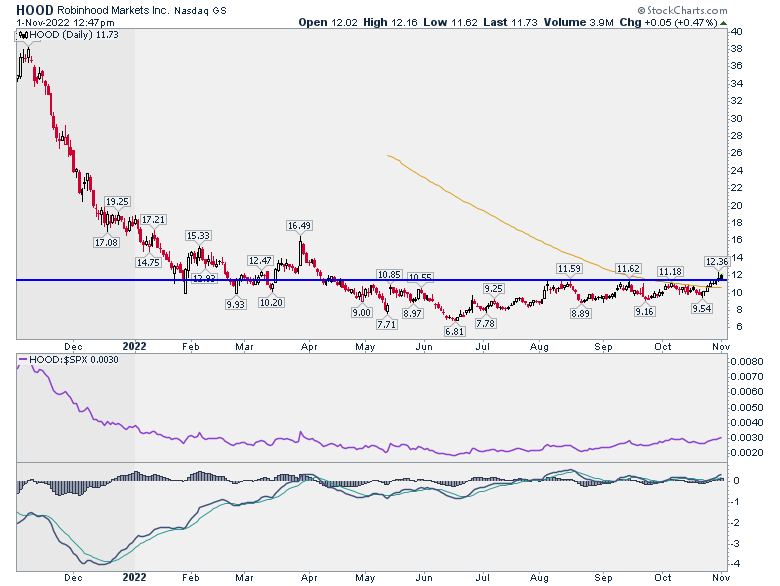Click the -4 tick on MACD axis
The image size is (780, 586).
click(735, 564)
